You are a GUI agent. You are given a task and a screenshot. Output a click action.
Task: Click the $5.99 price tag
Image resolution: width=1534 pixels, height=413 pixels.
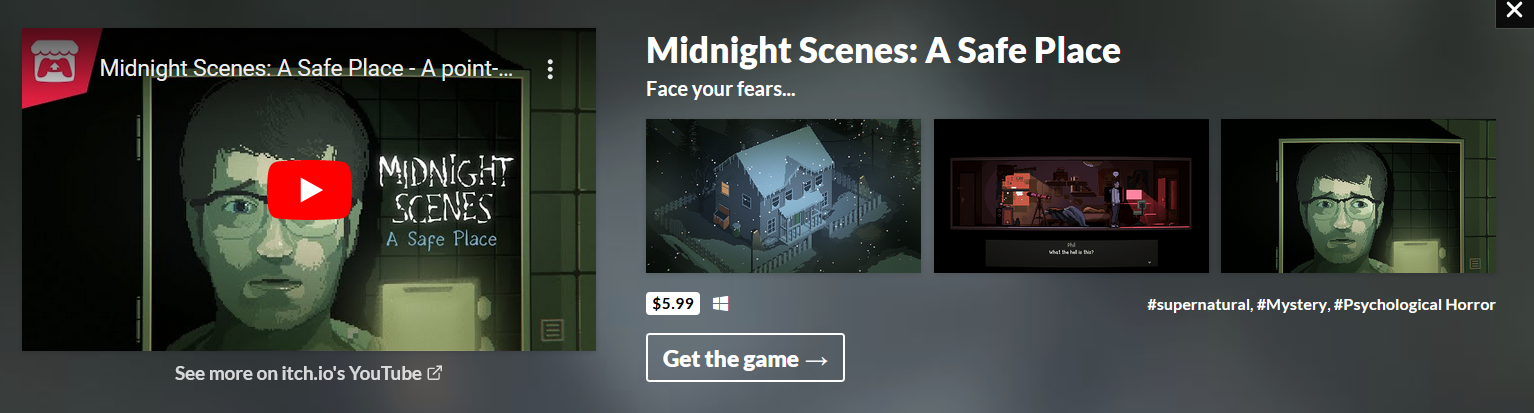[673, 304]
